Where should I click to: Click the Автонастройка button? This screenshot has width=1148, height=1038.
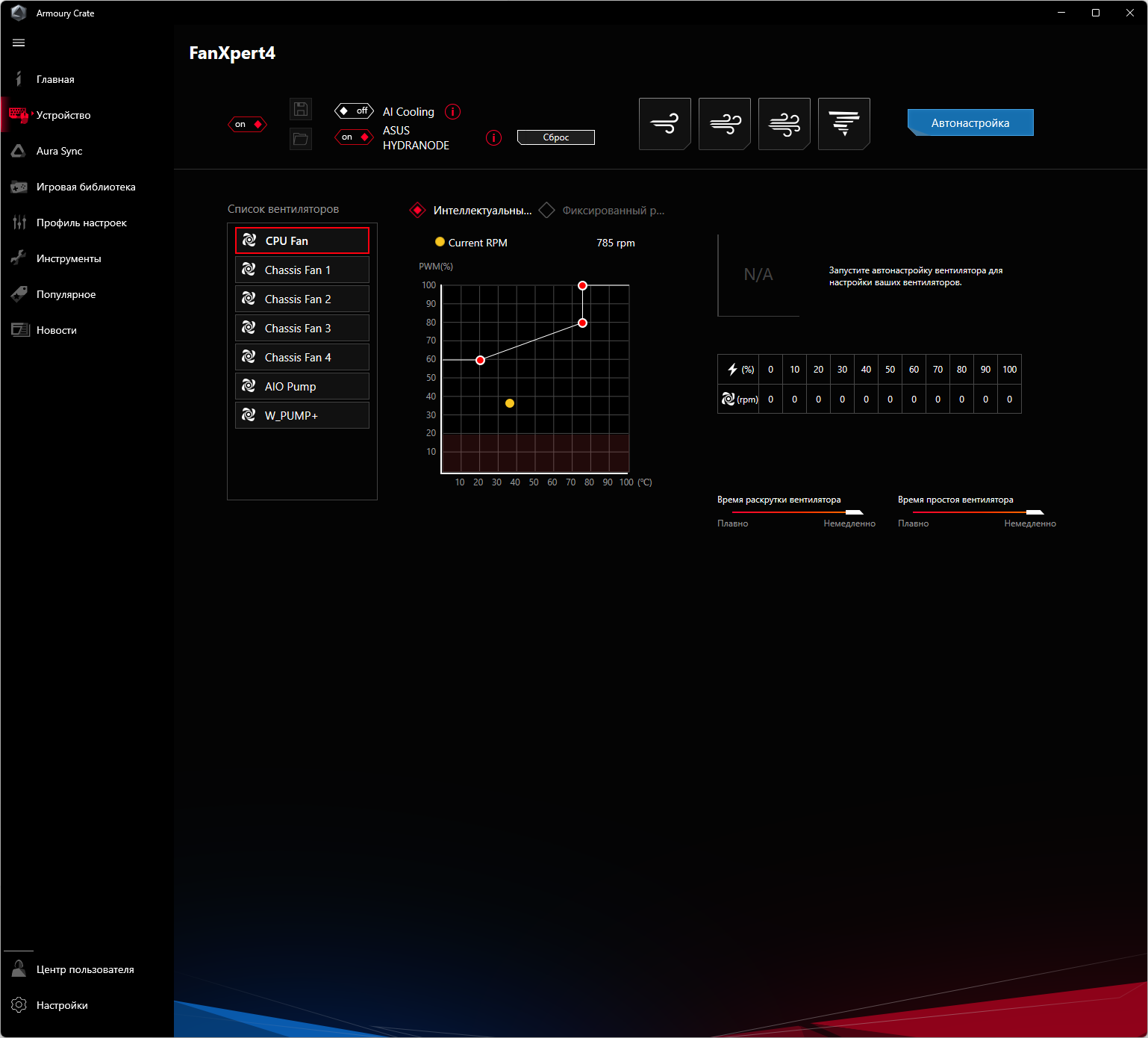970,122
